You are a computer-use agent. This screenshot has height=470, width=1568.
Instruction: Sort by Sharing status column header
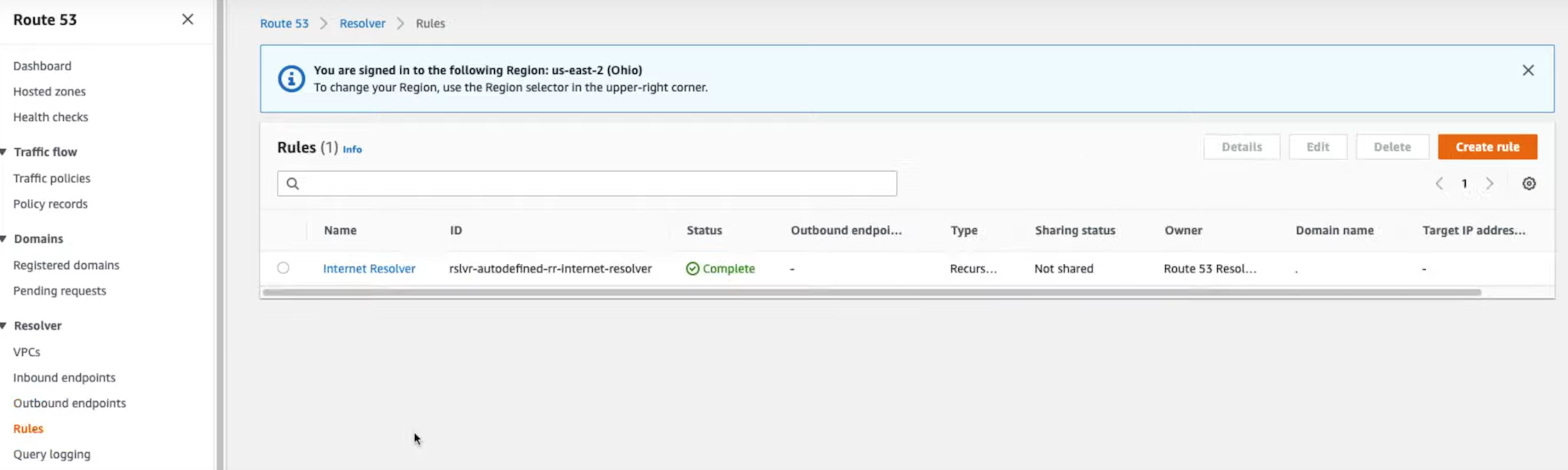(x=1074, y=230)
